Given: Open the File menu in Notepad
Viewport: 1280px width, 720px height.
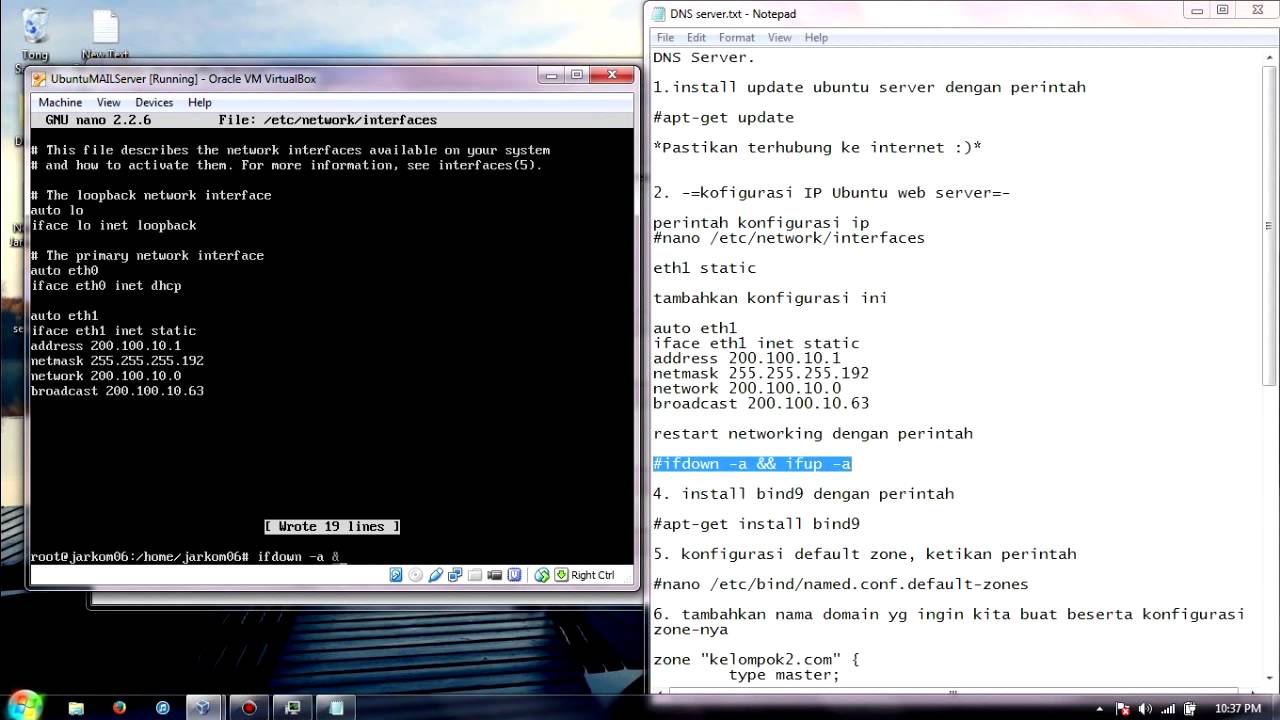Looking at the screenshot, I should 665,37.
